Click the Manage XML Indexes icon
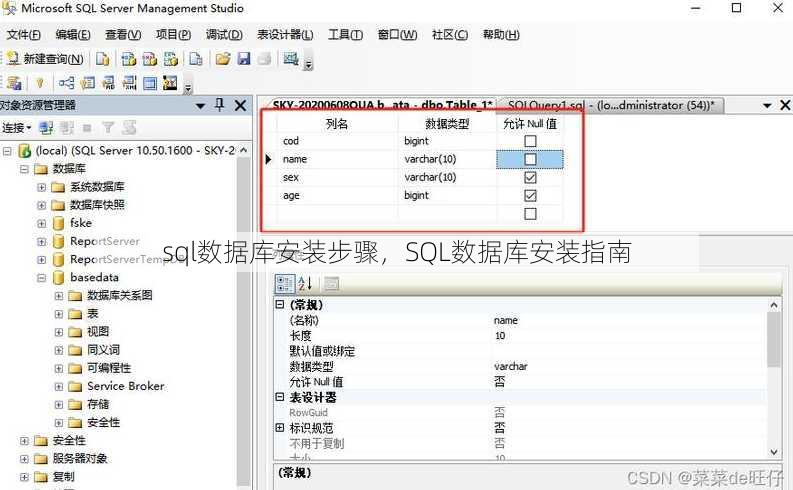 pyautogui.click(x=129, y=83)
